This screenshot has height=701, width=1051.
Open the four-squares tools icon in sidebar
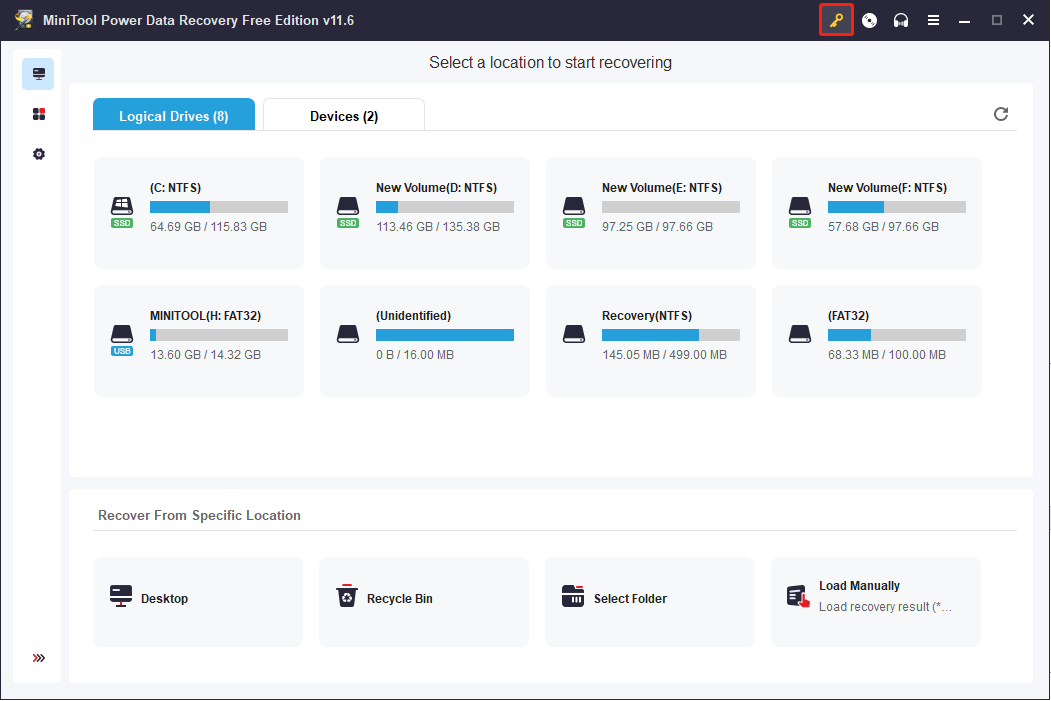coord(39,114)
